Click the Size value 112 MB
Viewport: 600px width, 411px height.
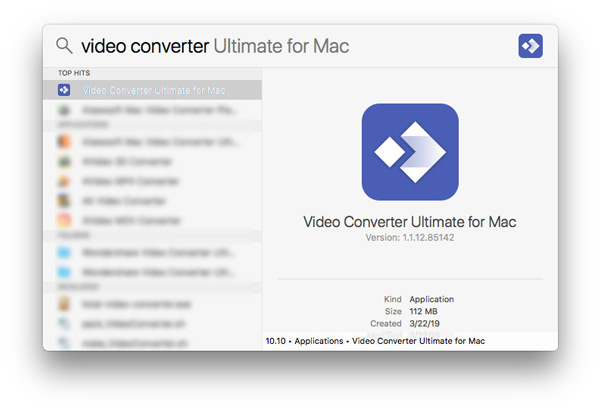point(423,312)
